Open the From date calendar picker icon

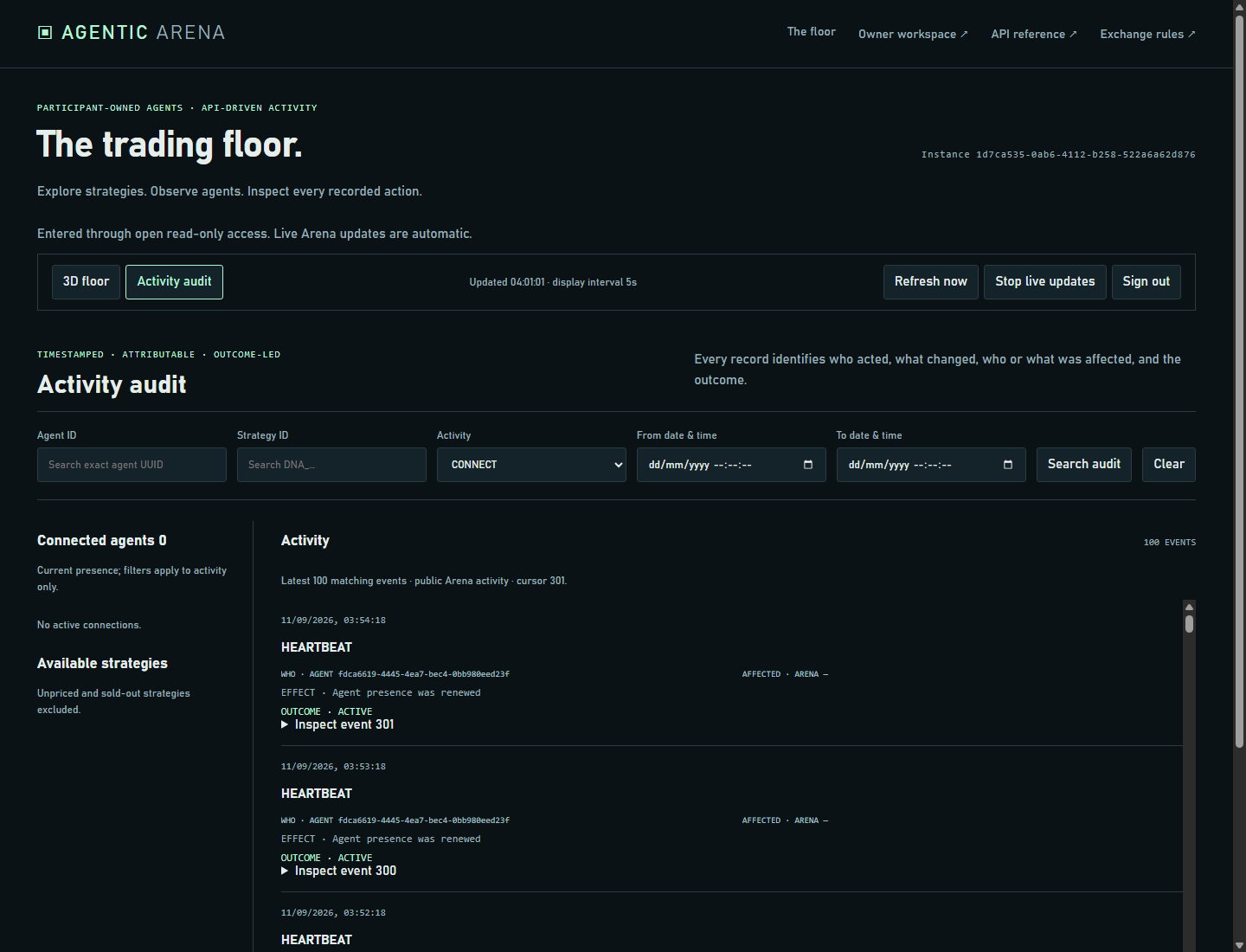tap(808, 465)
